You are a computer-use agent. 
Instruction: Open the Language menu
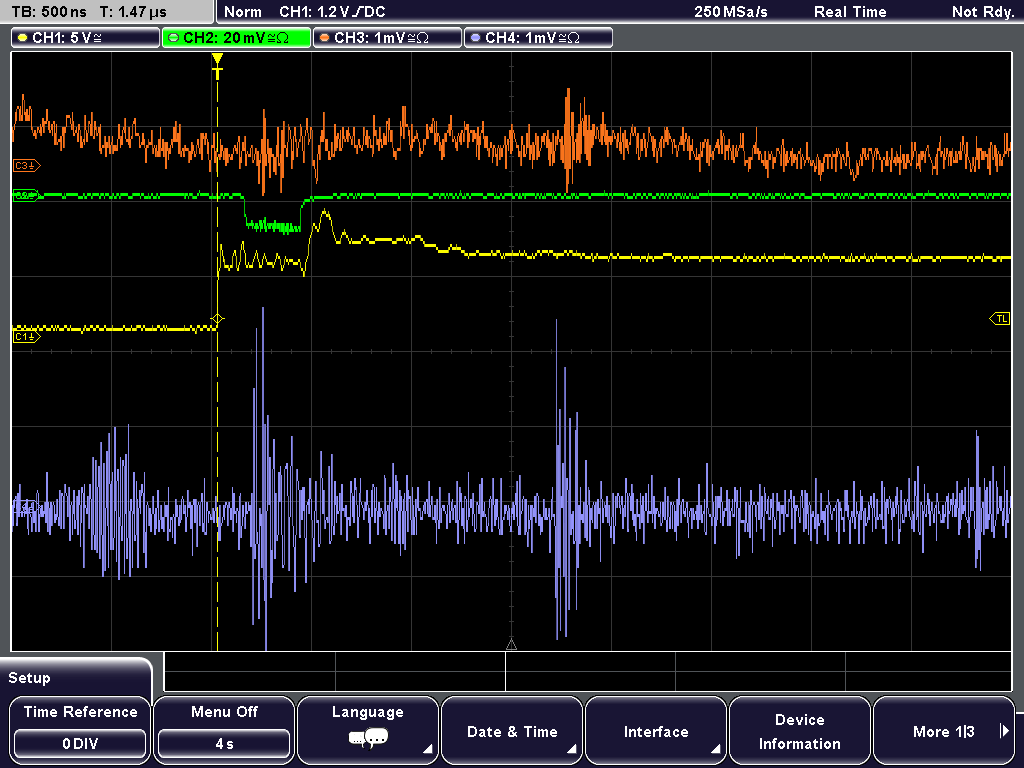click(368, 729)
